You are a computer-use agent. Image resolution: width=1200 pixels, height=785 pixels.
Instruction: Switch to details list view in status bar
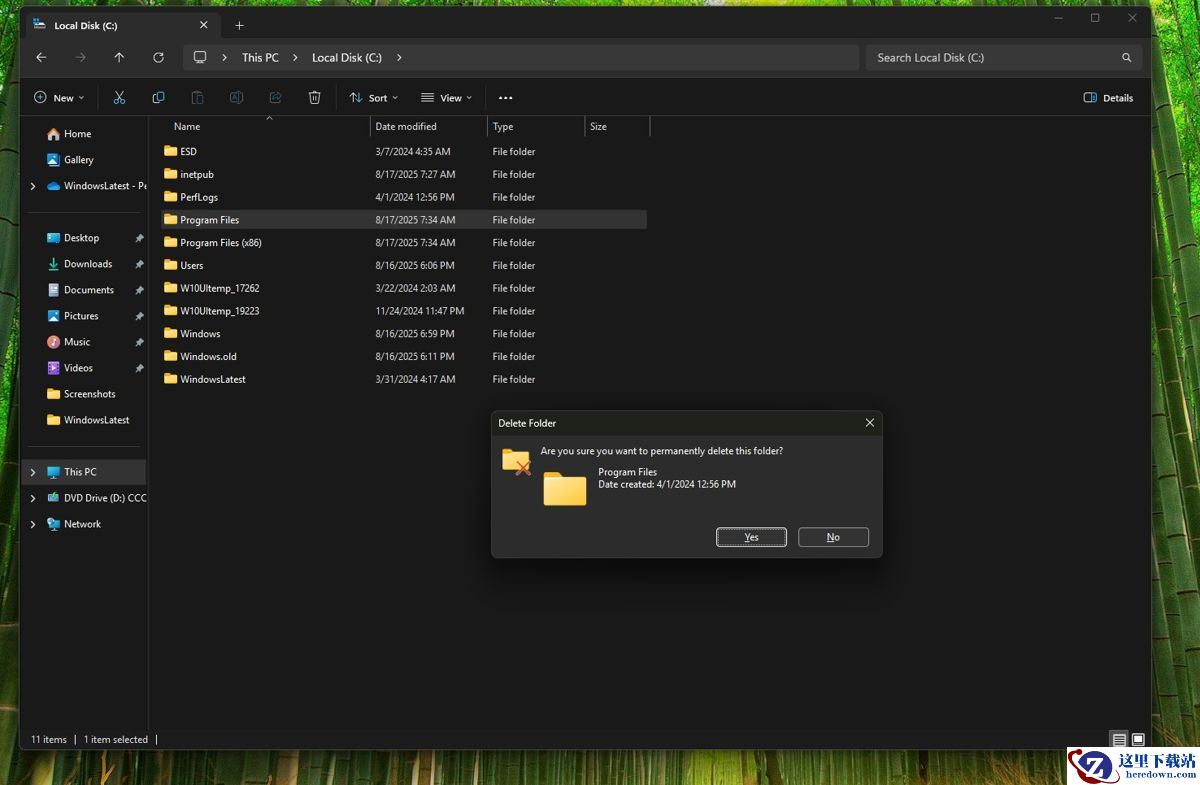tap(1119, 740)
